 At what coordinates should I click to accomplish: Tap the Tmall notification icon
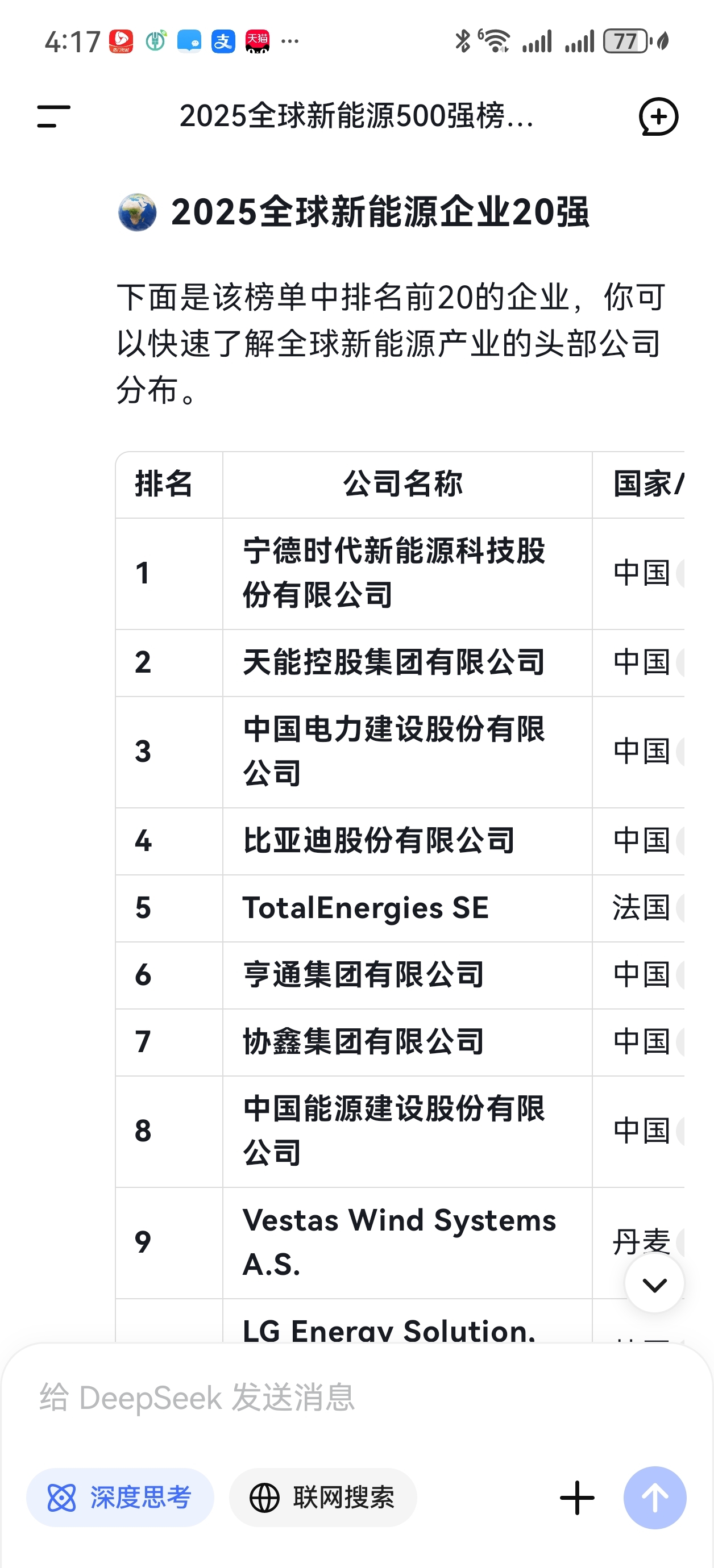tap(257, 41)
